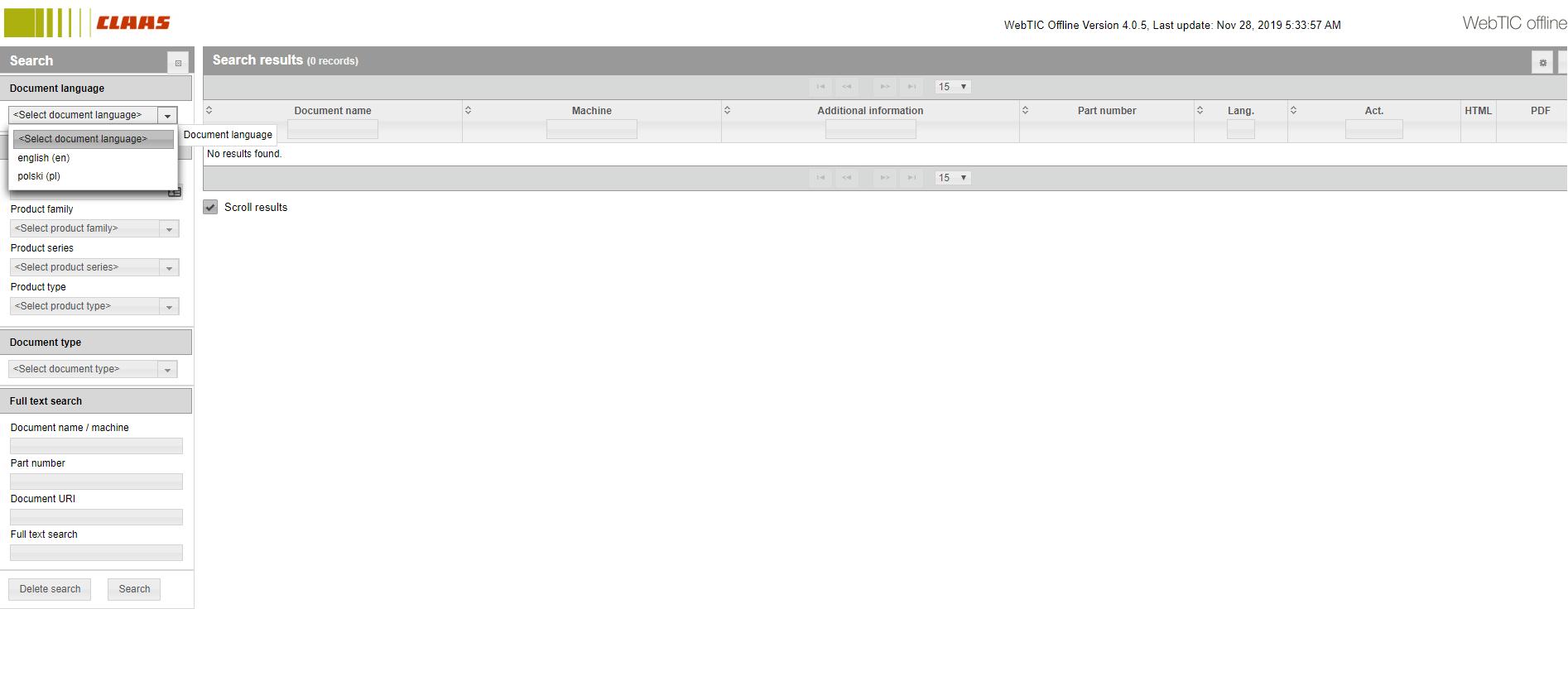
Task: Click the Document URI field
Action: [x=96, y=517]
